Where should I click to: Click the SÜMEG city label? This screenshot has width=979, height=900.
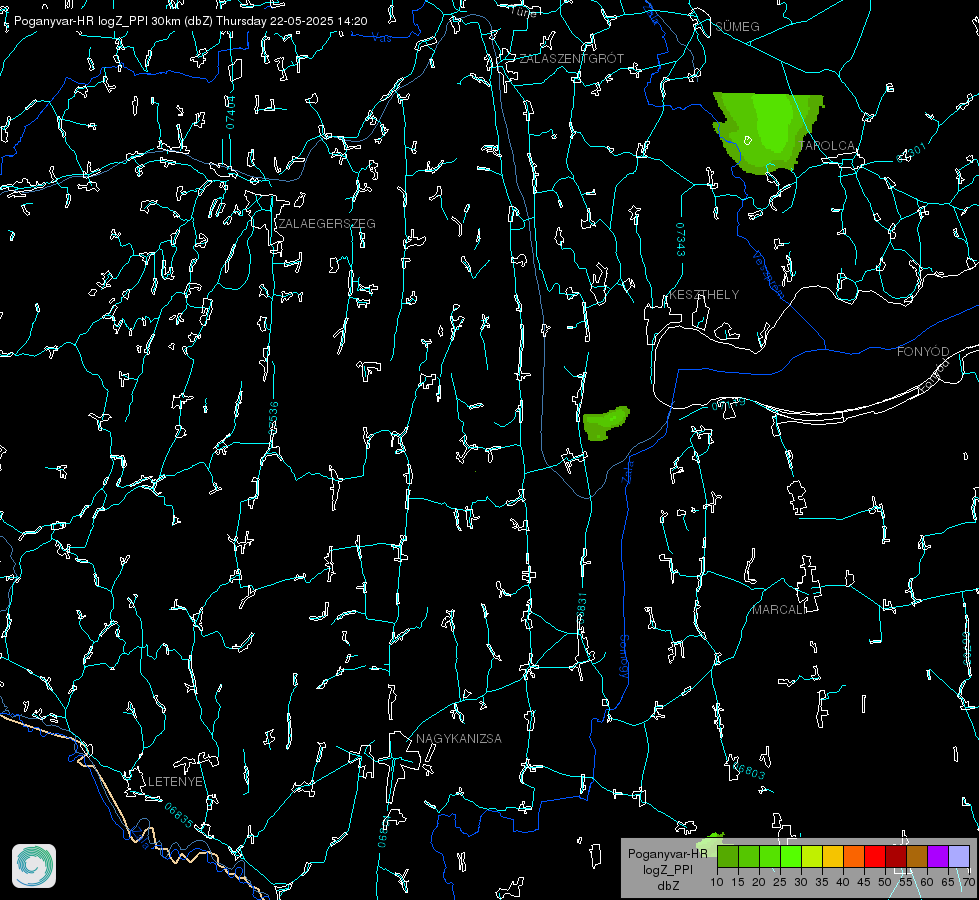tap(737, 26)
